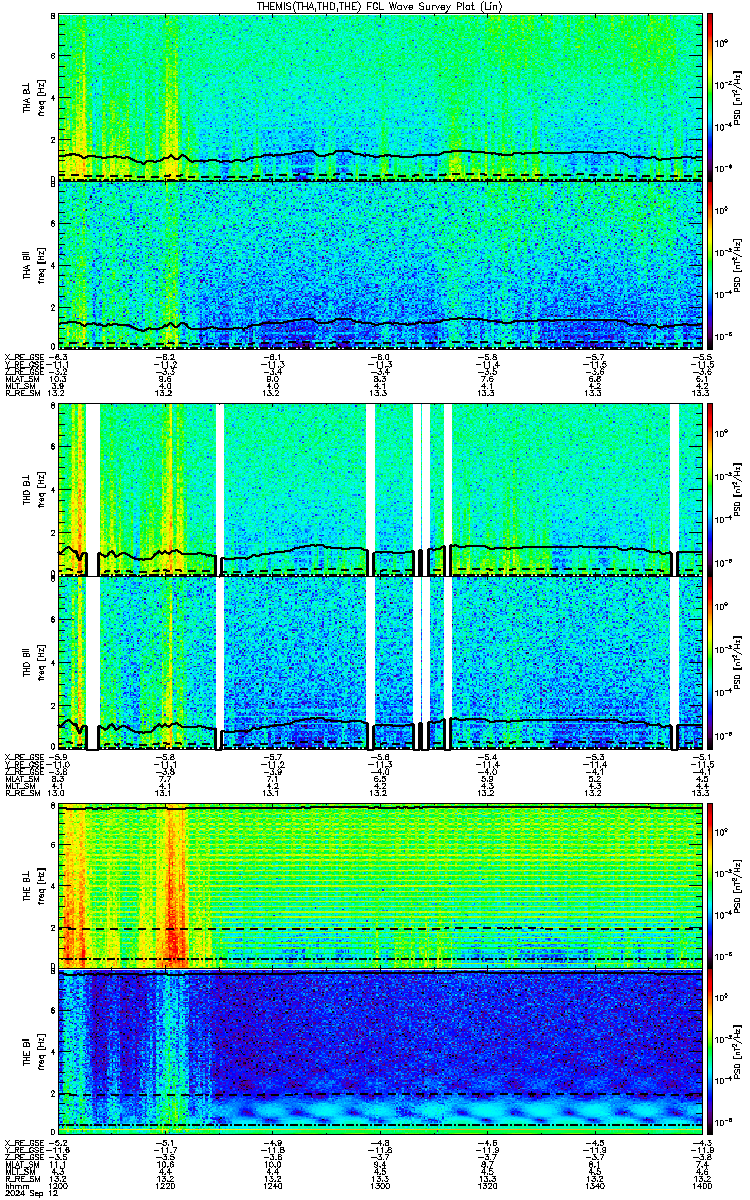This screenshot has width=750, height=1200.
Task: Select the 'THE B⊥' axis label
Action: point(29,886)
